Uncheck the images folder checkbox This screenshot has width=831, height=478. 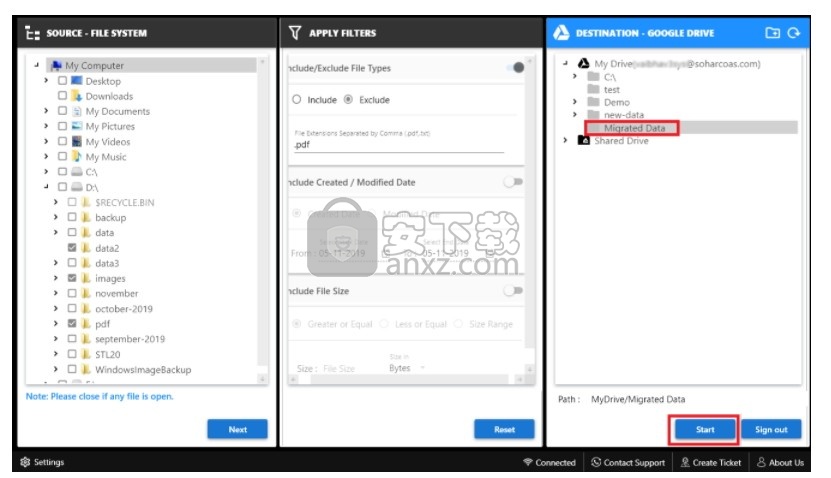click(72, 278)
